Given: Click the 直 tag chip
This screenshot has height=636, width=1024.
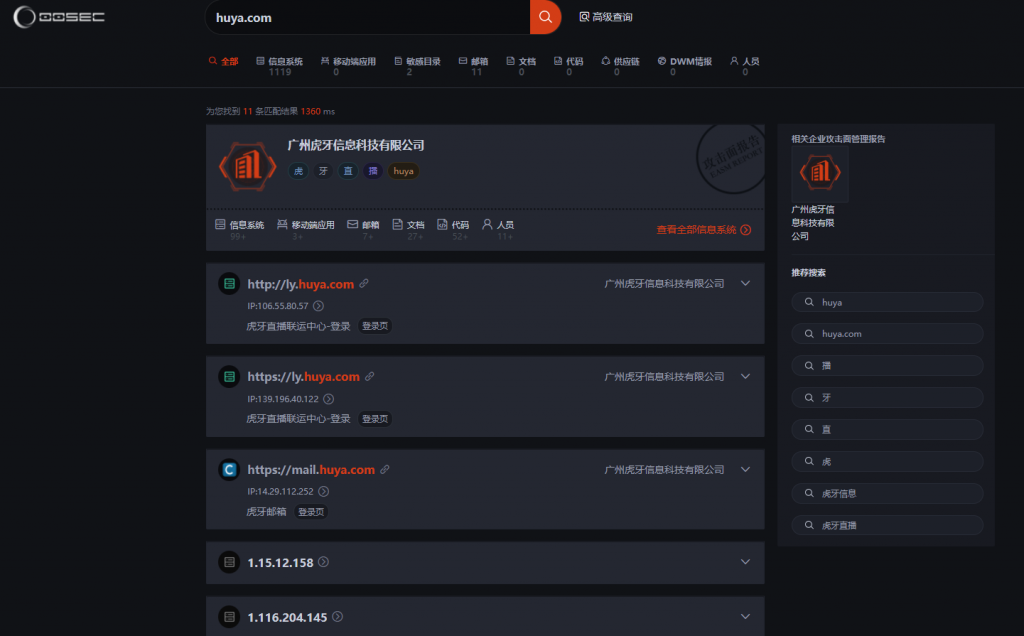Looking at the screenshot, I should pyautogui.click(x=348, y=171).
